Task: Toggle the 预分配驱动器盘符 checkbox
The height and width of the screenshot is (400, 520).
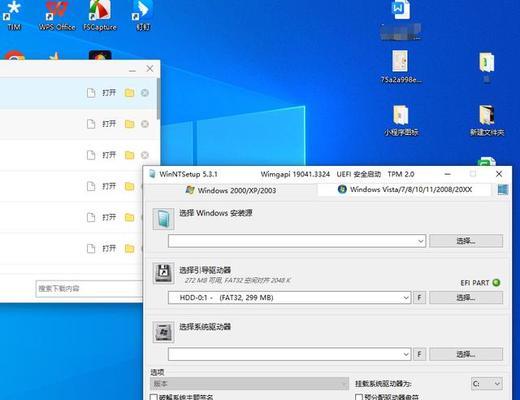Action: tap(359, 397)
